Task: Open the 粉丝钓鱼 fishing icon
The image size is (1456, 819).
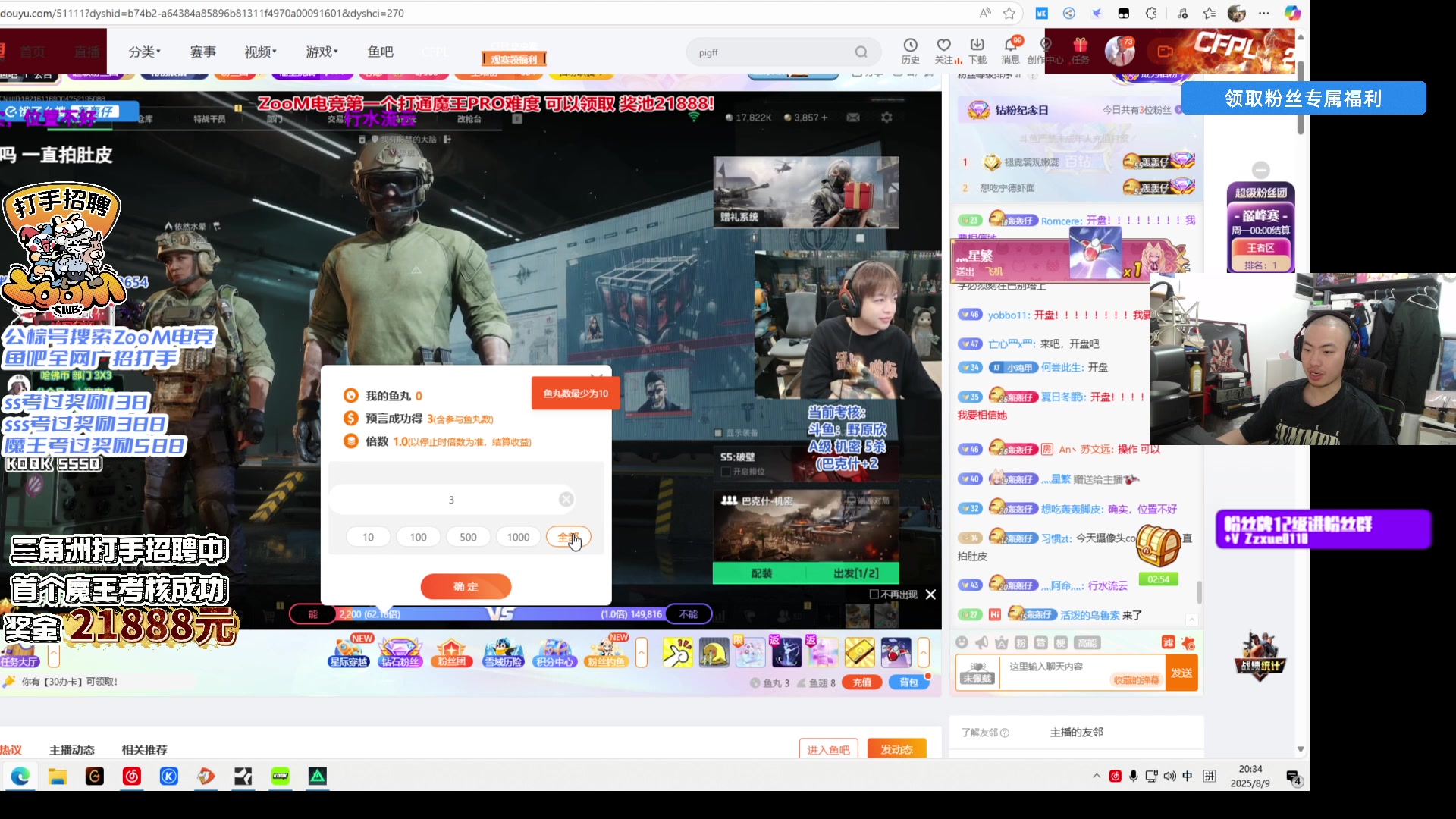Action: [x=607, y=652]
